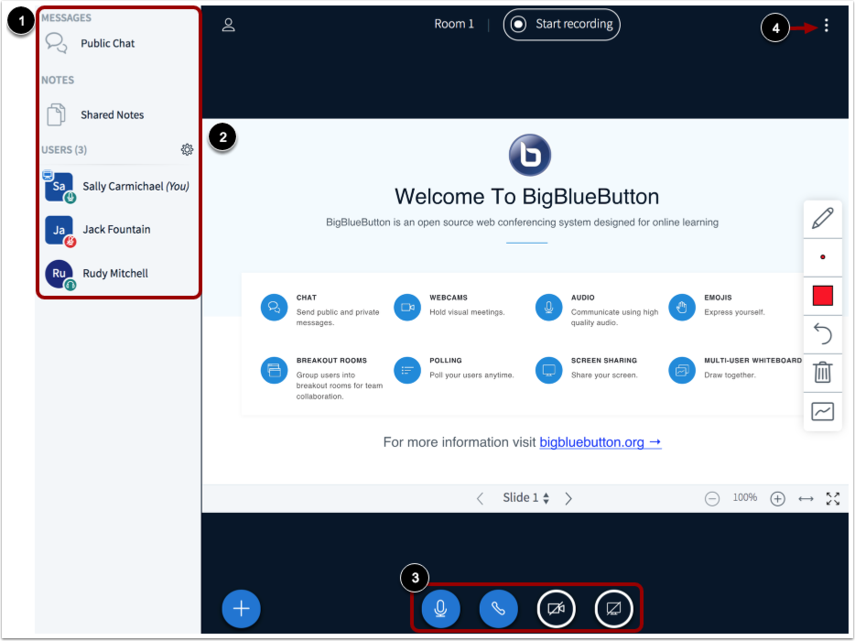This screenshot has width=855, height=641.
Task: Fit presentation to width
Action: (x=806, y=498)
